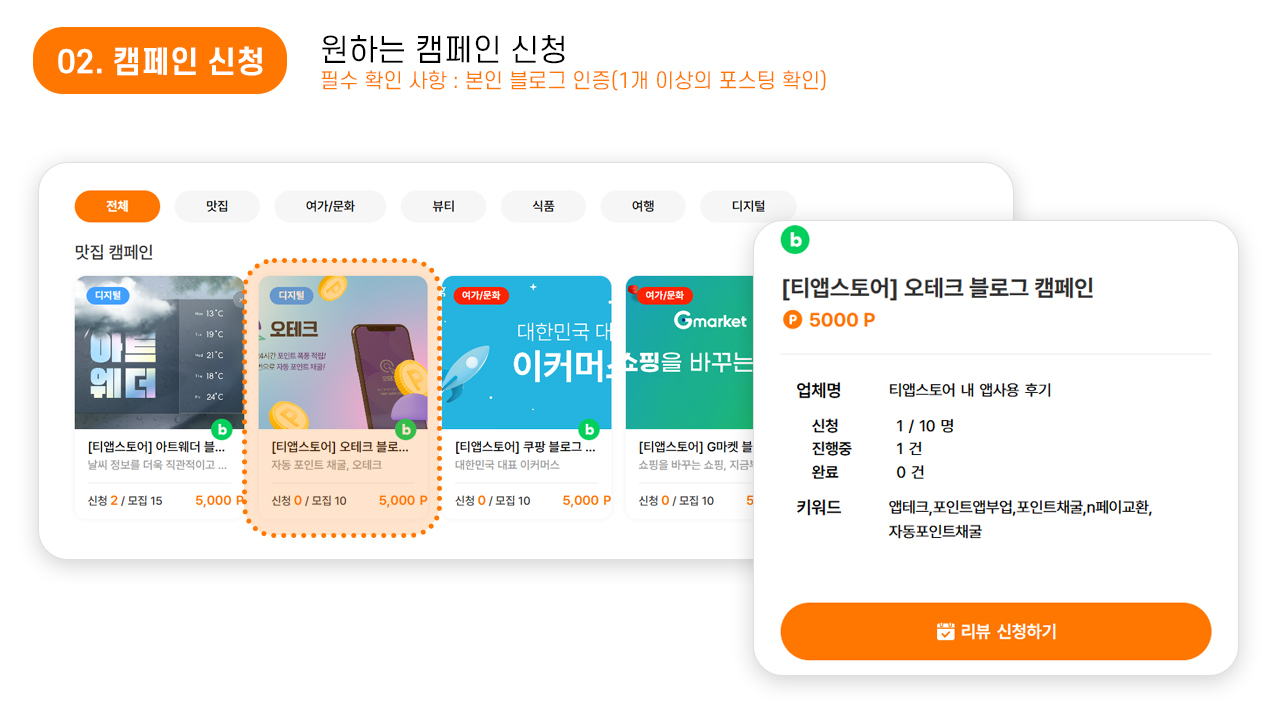
Task: Click the 여가/문화 badge on the Gmarket card
Action: [x=664, y=295]
